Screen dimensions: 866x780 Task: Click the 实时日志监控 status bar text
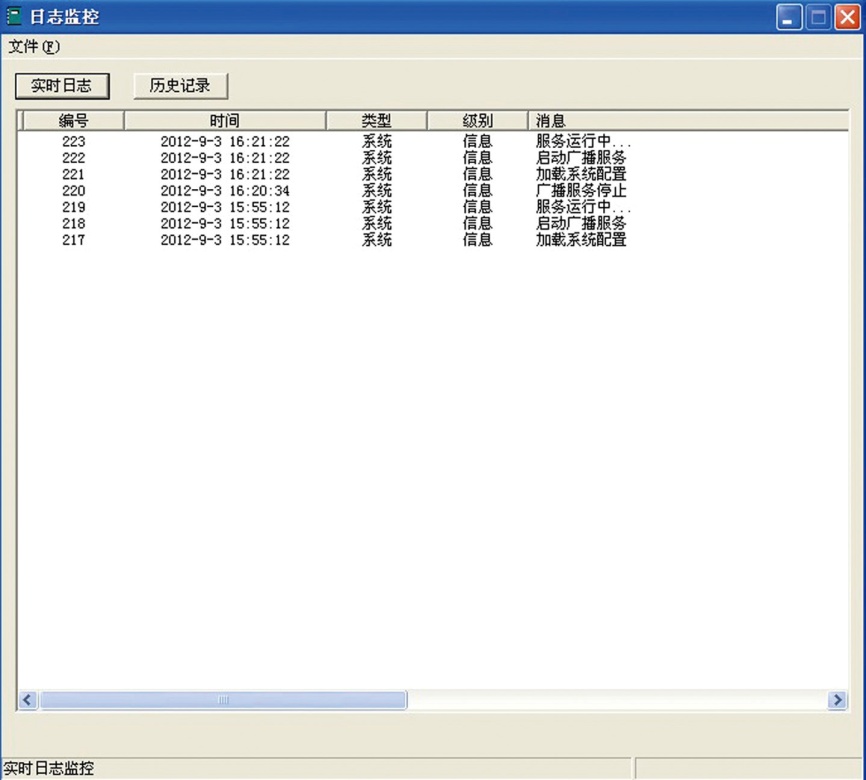tap(49, 768)
